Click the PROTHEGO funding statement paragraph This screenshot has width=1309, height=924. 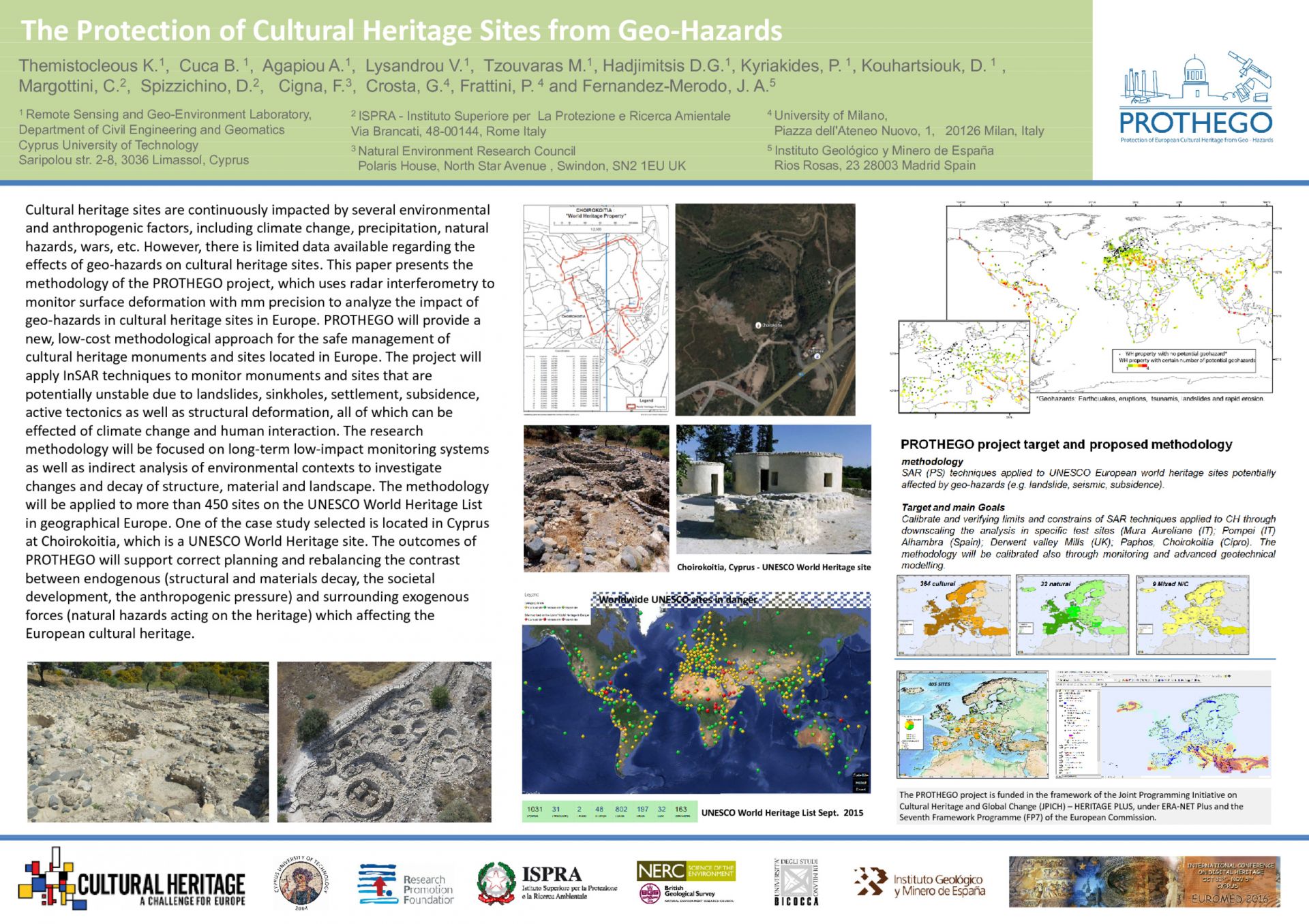click(x=1083, y=806)
